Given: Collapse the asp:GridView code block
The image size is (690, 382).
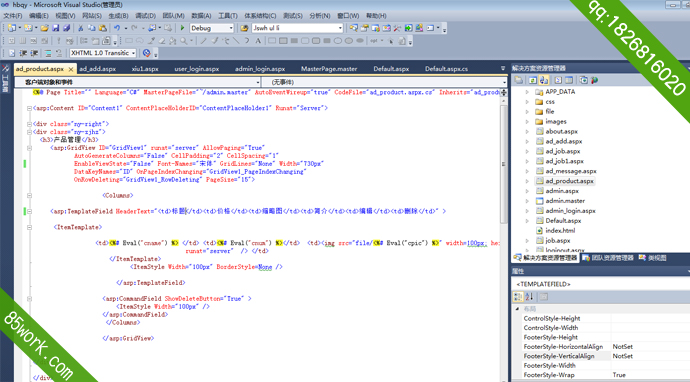Looking at the screenshot, I should (x=29, y=148).
